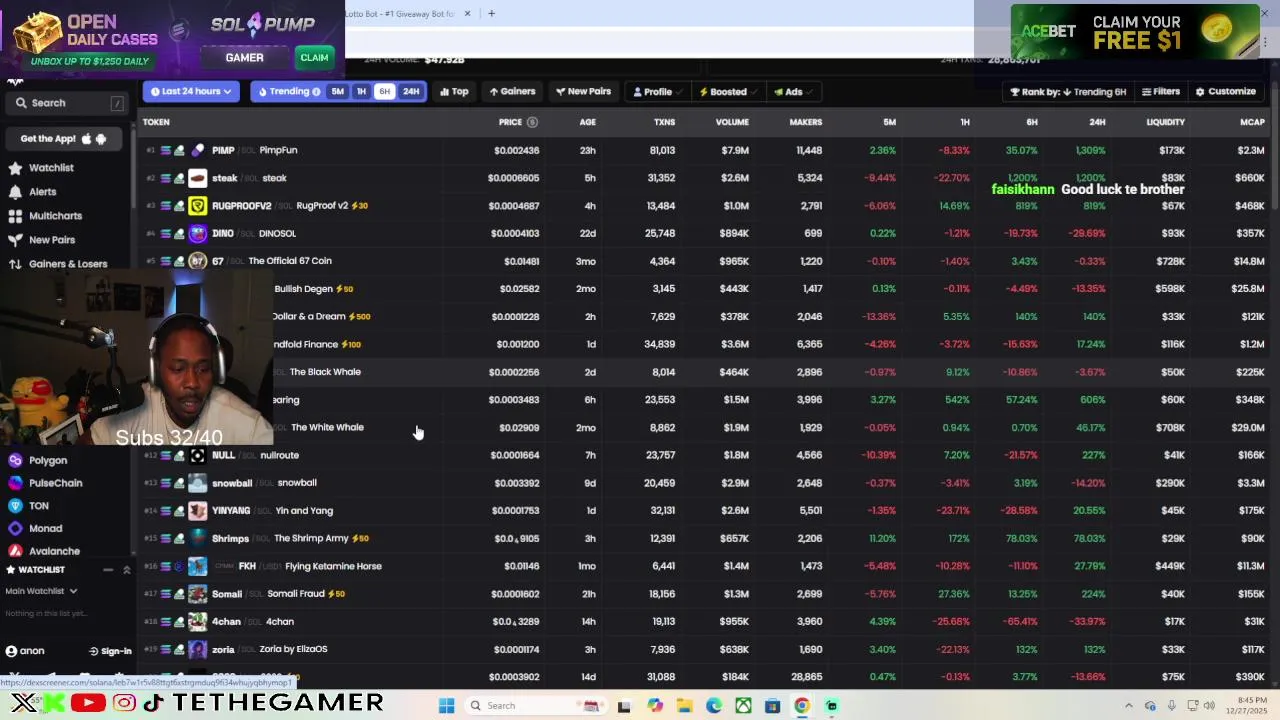Click The White Whale market cap $29.0M
The width and height of the screenshot is (1280, 720).
(1248, 428)
